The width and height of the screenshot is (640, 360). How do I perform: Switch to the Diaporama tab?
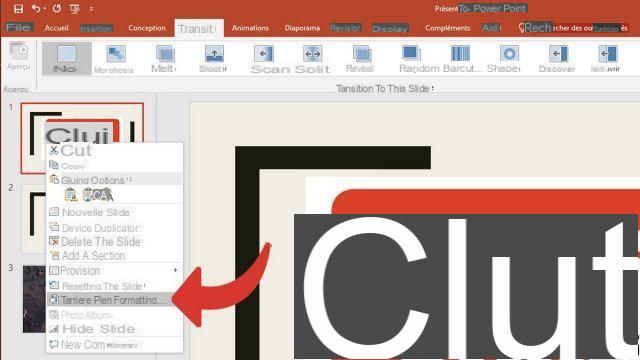click(302, 28)
